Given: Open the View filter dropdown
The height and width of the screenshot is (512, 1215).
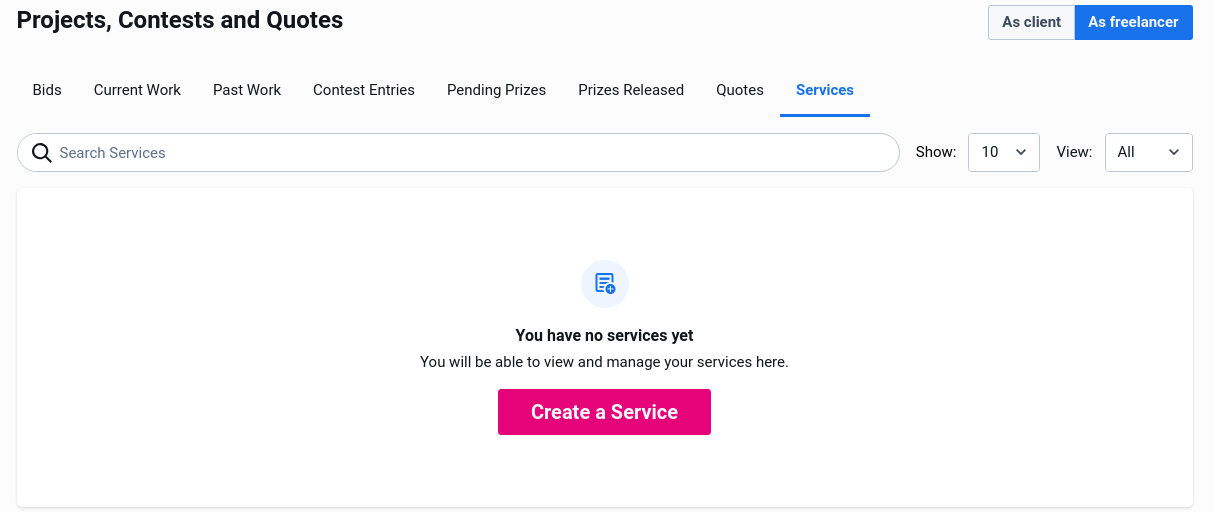Looking at the screenshot, I should (x=1148, y=152).
